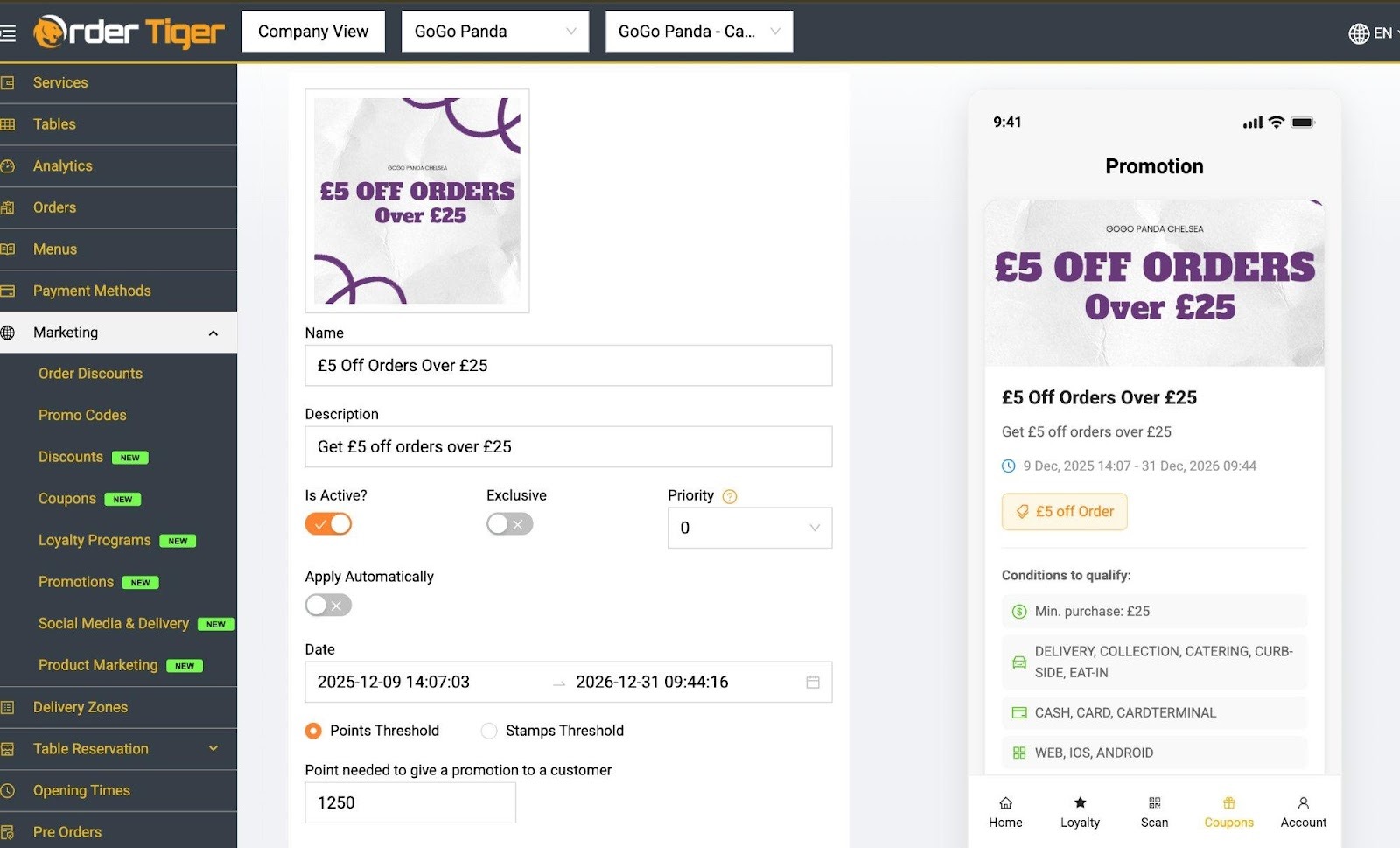This screenshot has width=1400, height=848.
Task: Click the Analytics sidebar icon
Action: 8,165
